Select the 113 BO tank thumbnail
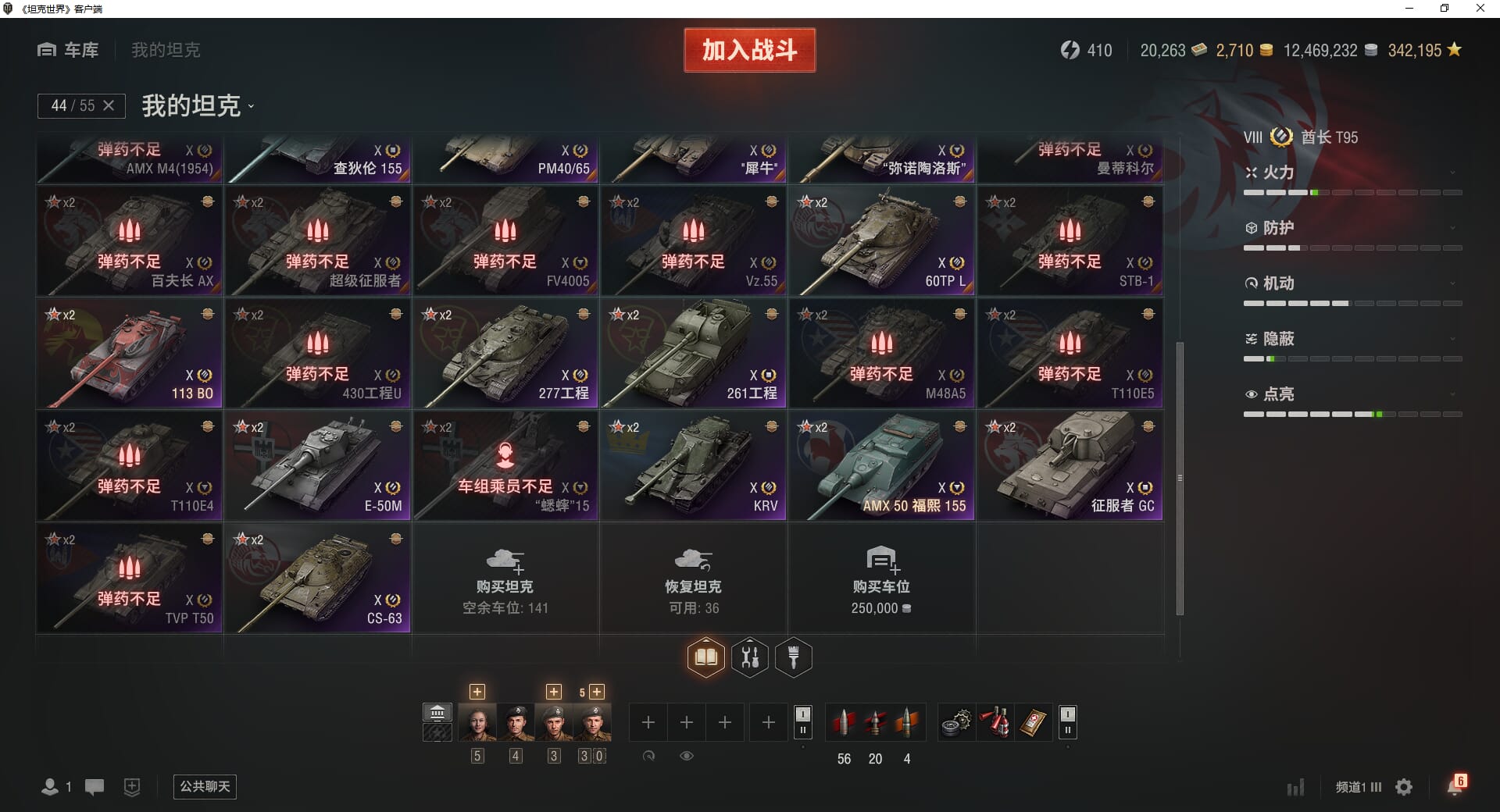Image resolution: width=1500 pixels, height=812 pixels. (x=130, y=354)
